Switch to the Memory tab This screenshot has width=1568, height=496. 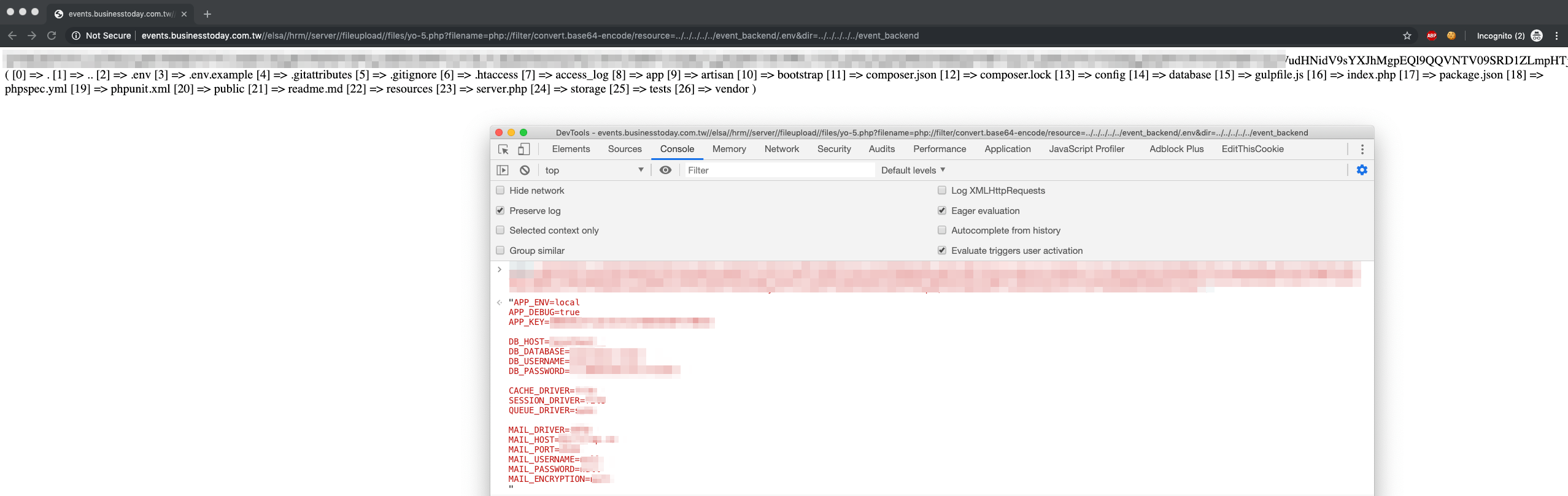tap(729, 149)
